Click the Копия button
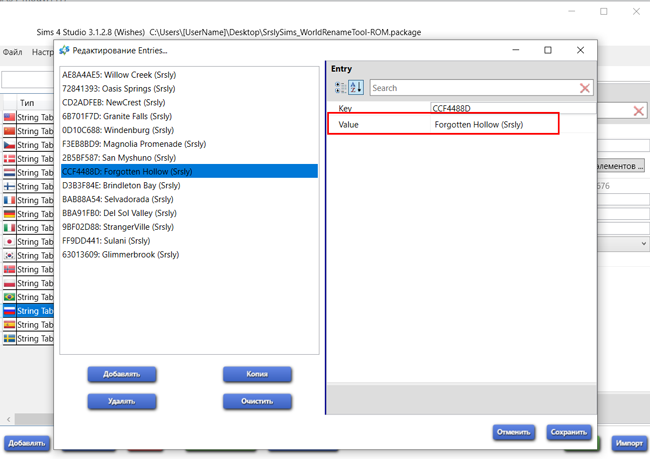650x459 pixels. [x=257, y=374]
